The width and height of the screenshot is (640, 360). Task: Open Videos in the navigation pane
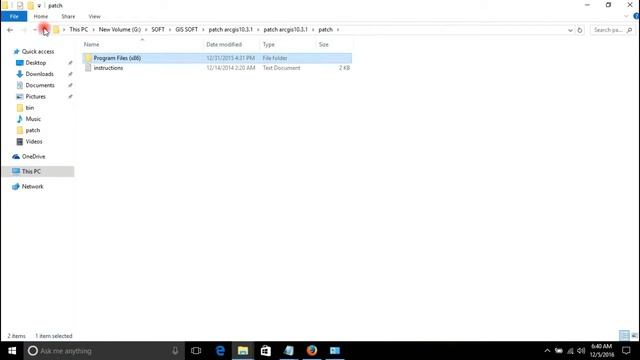(33, 142)
